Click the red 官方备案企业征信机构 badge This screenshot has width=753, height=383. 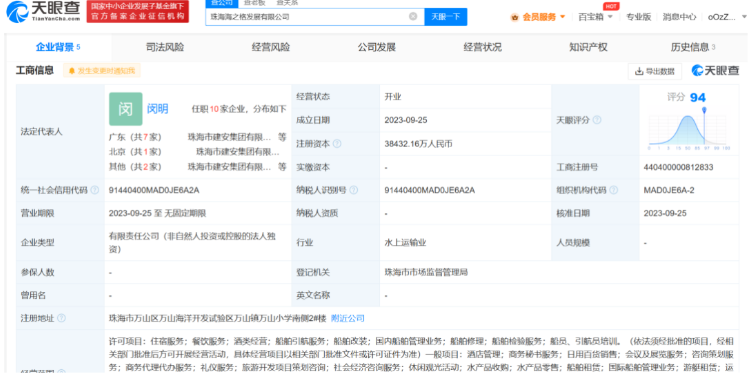(138, 12)
